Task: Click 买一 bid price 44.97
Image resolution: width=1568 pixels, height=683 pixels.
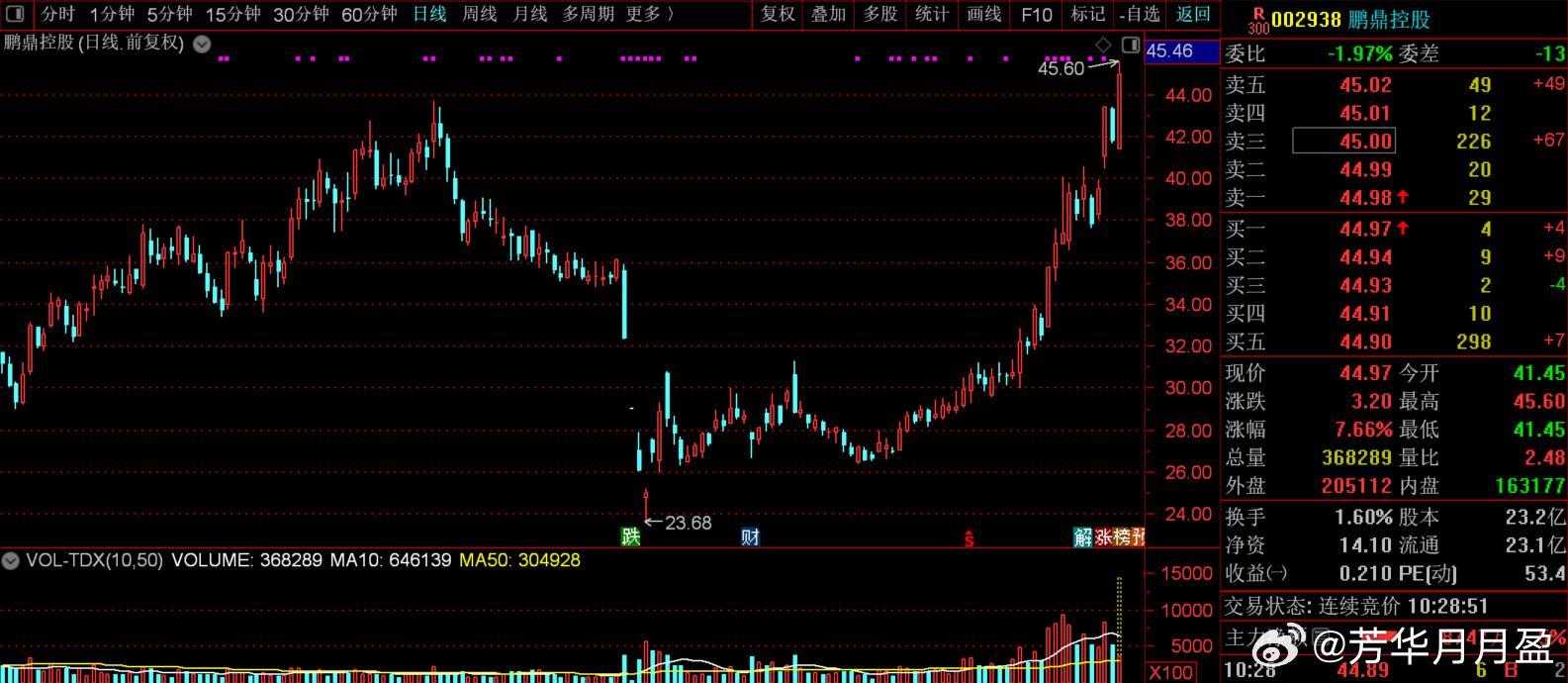Action: [x=1365, y=229]
